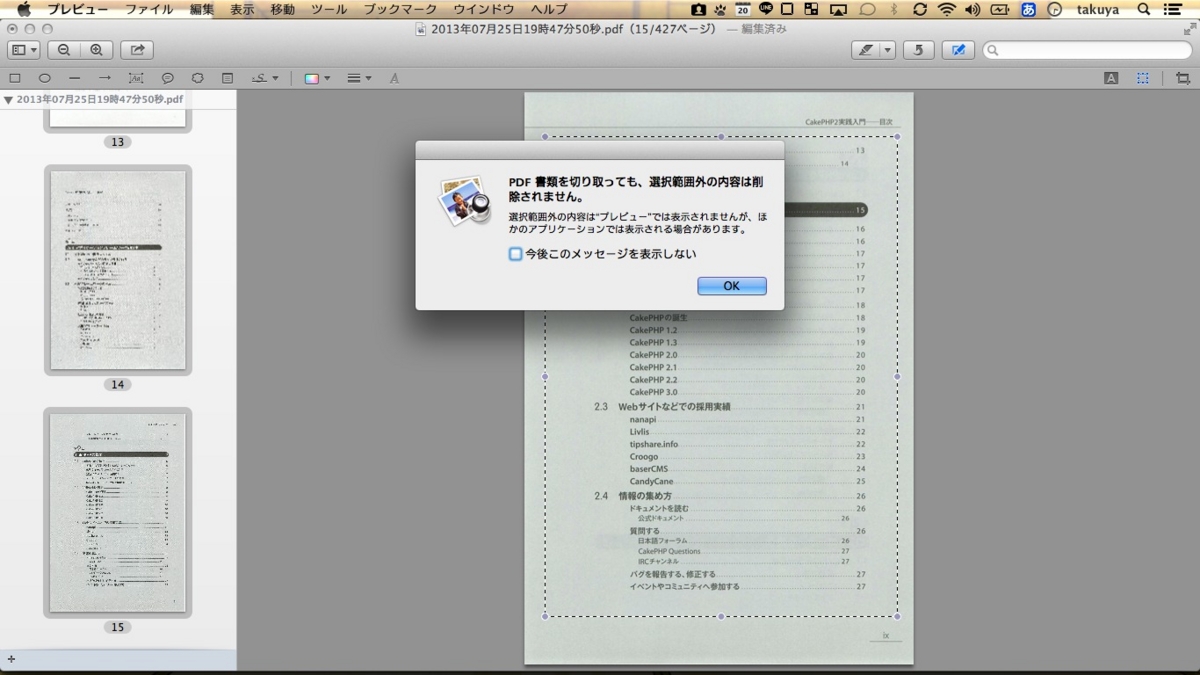Select the rectangle annotation tool
The image size is (1200, 675).
(x=15, y=78)
